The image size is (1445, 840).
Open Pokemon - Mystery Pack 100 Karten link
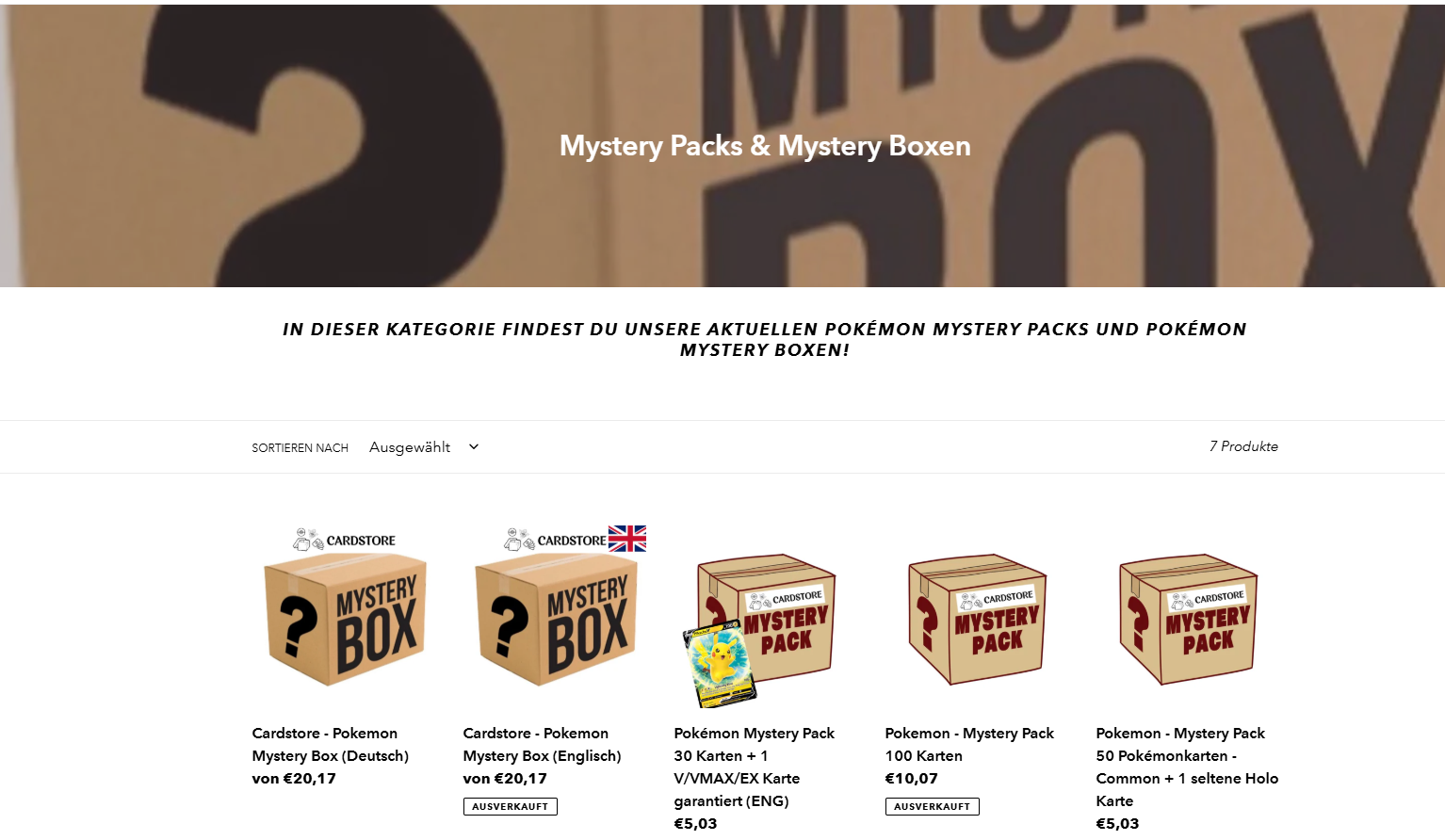(969, 744)
